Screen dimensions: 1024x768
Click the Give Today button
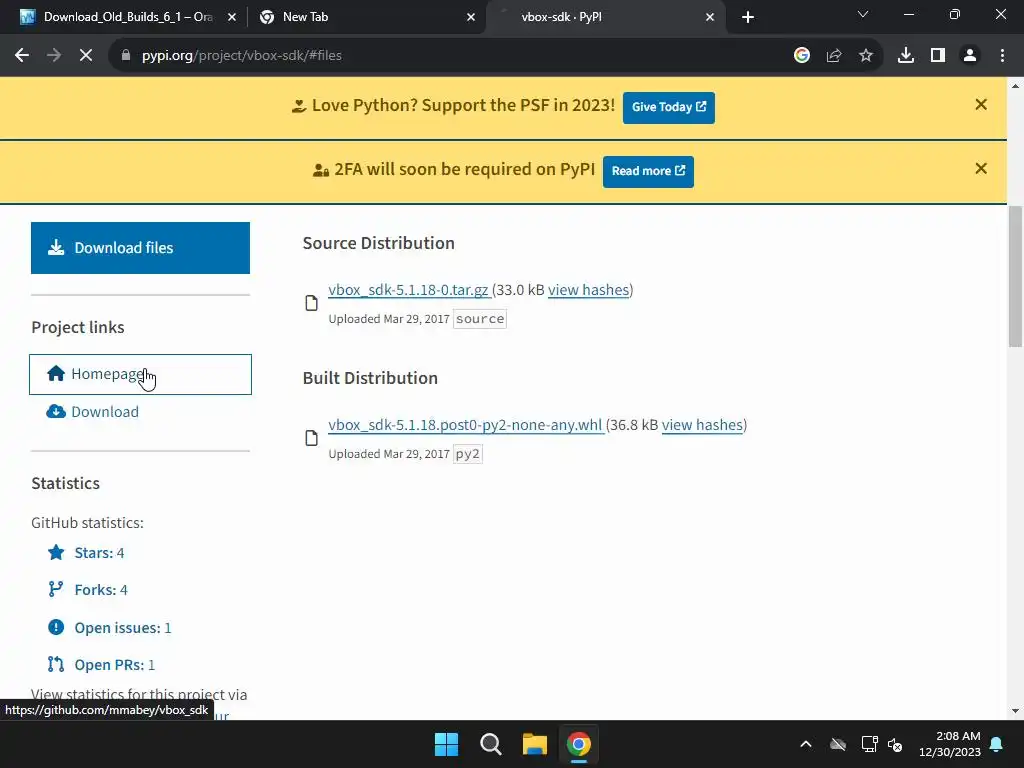click(669, 107)
